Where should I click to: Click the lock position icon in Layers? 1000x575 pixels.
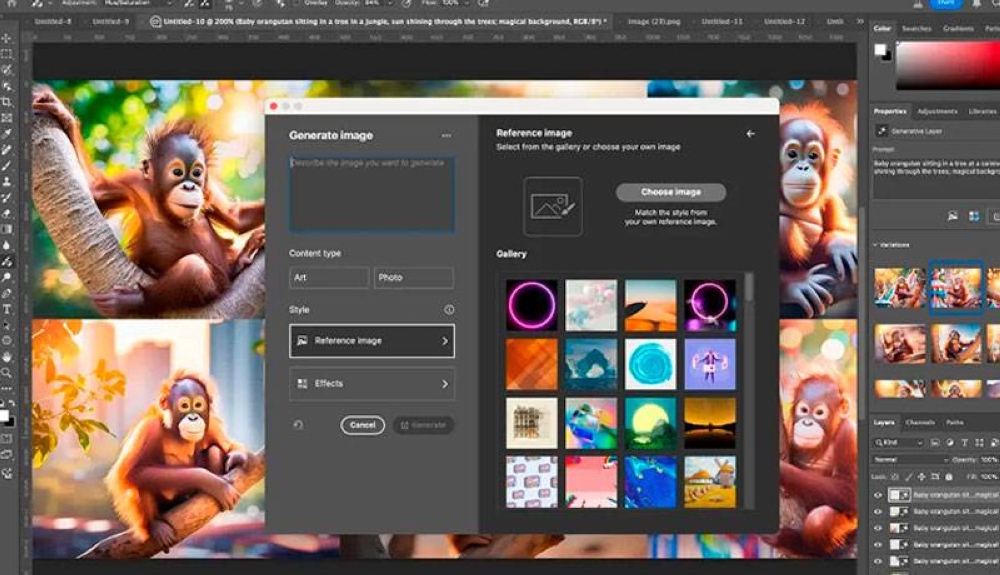(922, 477)
